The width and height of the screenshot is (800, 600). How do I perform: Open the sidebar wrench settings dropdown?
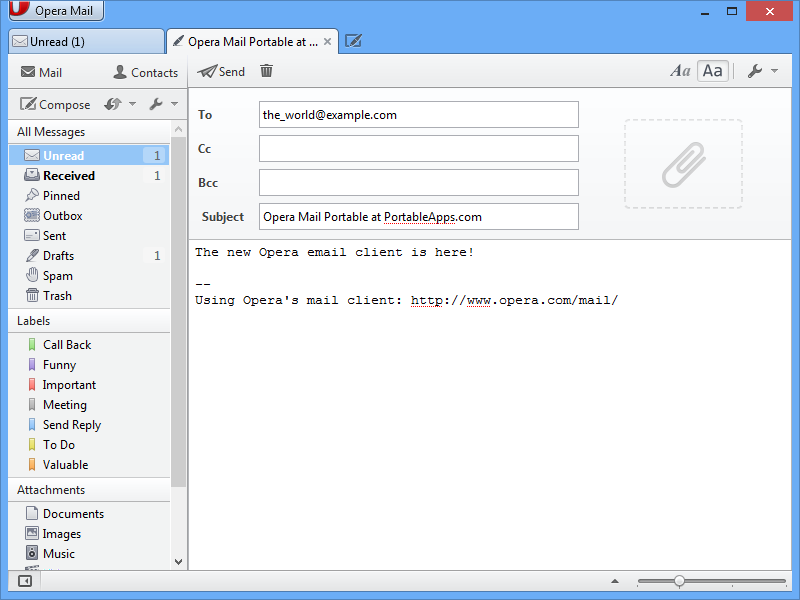[163, 104]
